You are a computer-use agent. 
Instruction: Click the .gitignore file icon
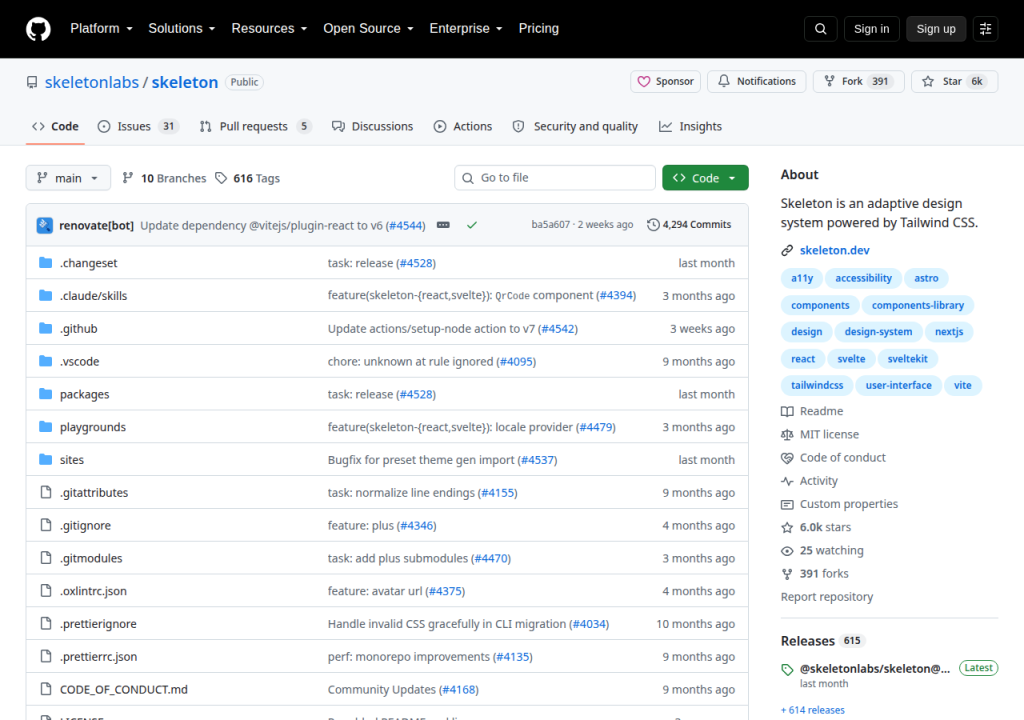tap(46, 525)
